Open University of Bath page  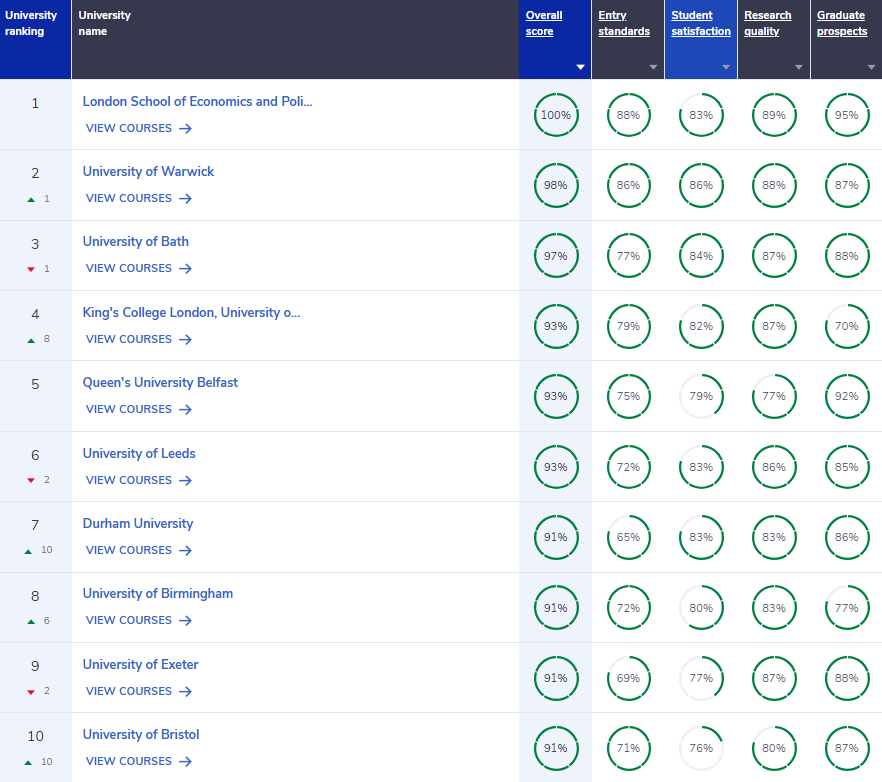[136, 241]
